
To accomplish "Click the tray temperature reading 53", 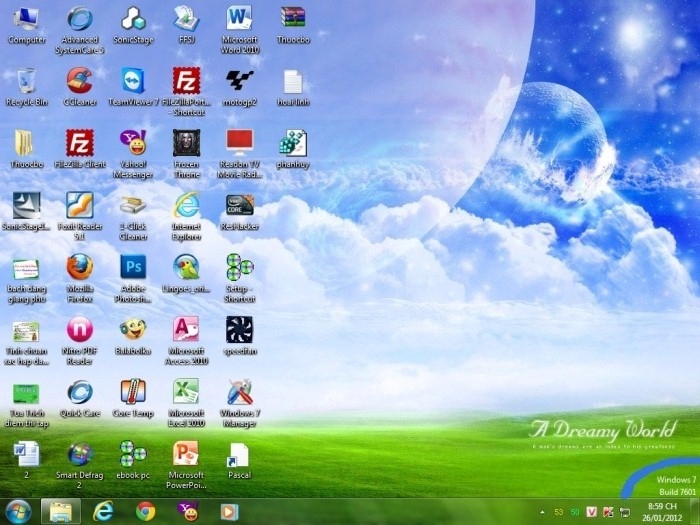I will [558, 512].
